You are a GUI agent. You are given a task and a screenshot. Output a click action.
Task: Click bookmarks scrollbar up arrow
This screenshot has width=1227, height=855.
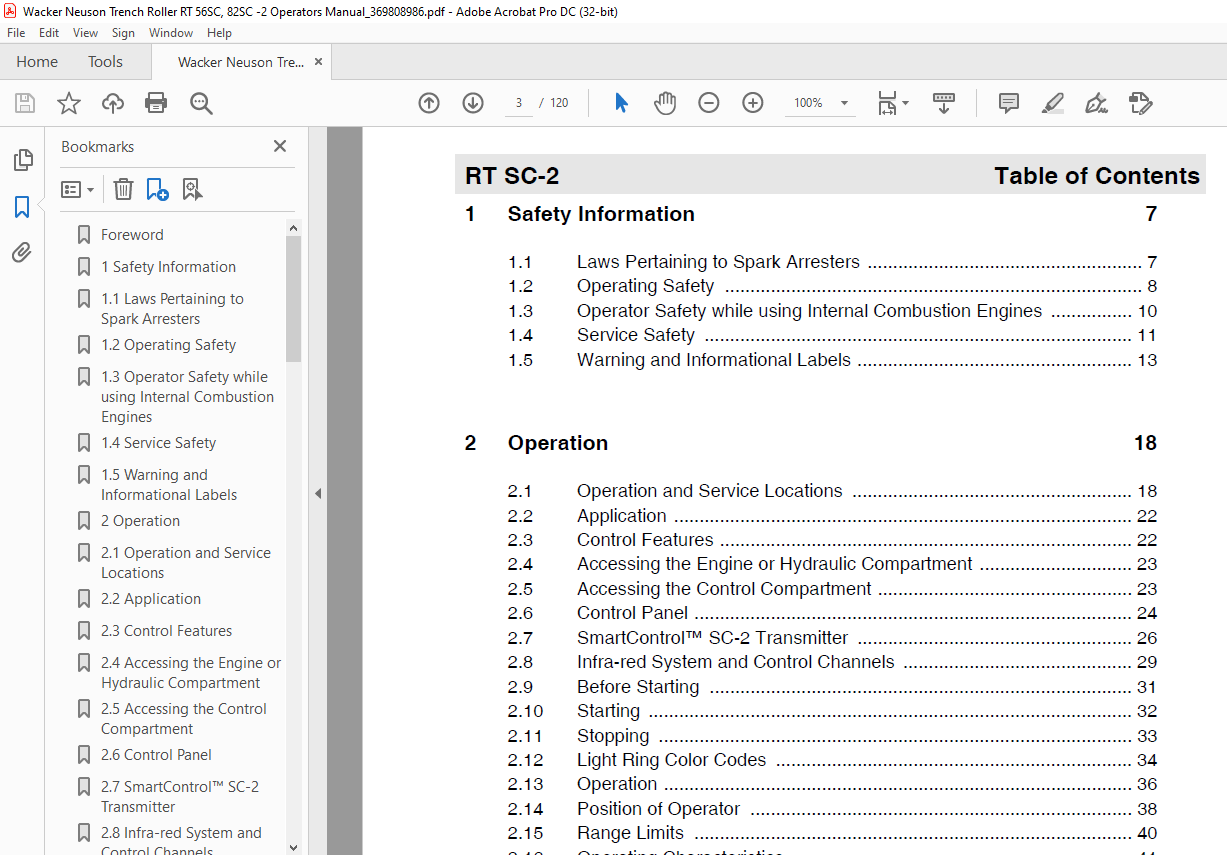coord(293,228)
